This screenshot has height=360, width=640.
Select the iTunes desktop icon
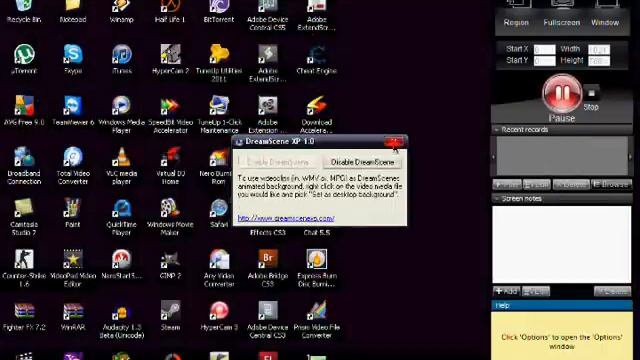[122, 59]
